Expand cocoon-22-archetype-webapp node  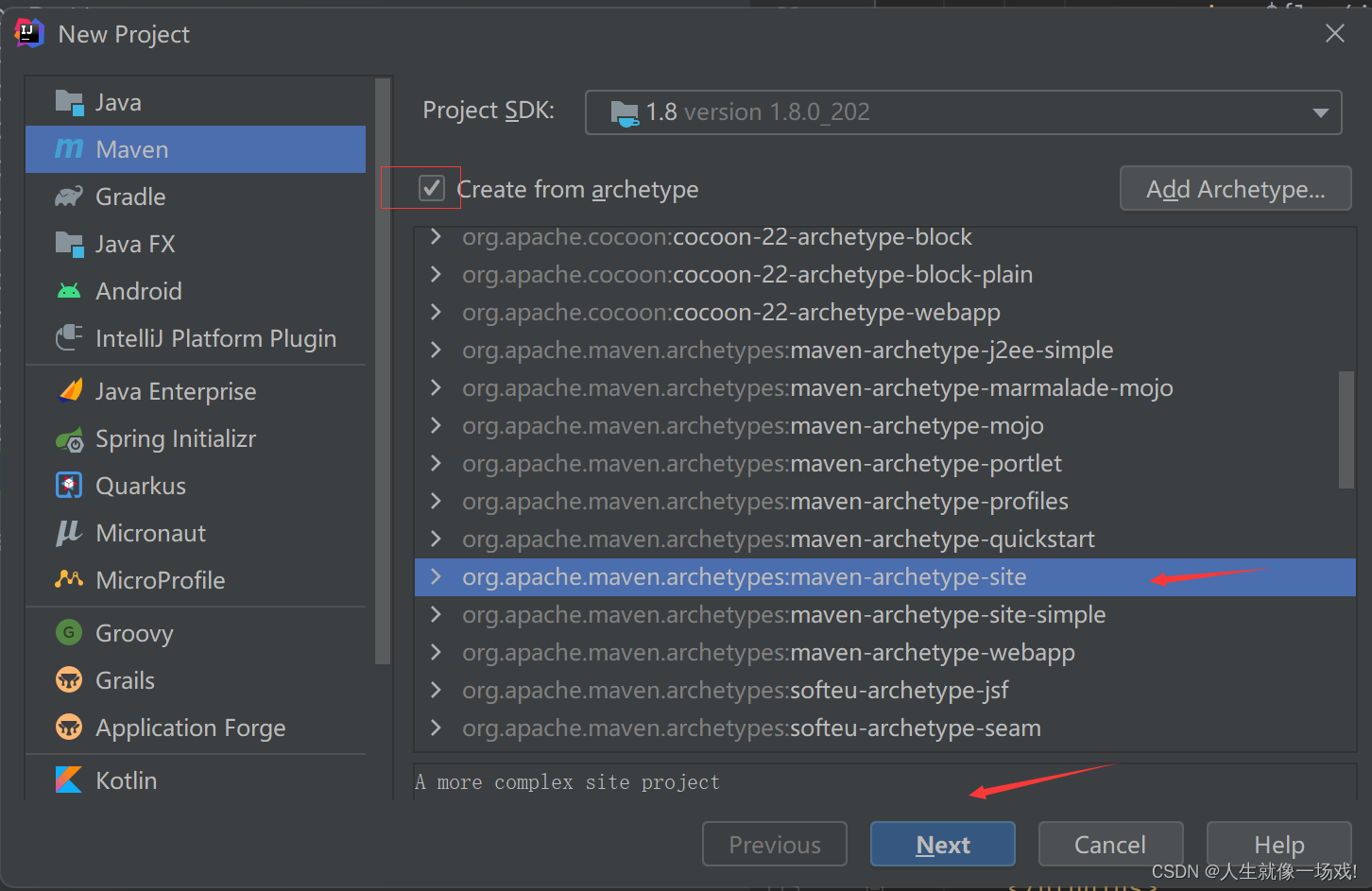coord(436,312)
